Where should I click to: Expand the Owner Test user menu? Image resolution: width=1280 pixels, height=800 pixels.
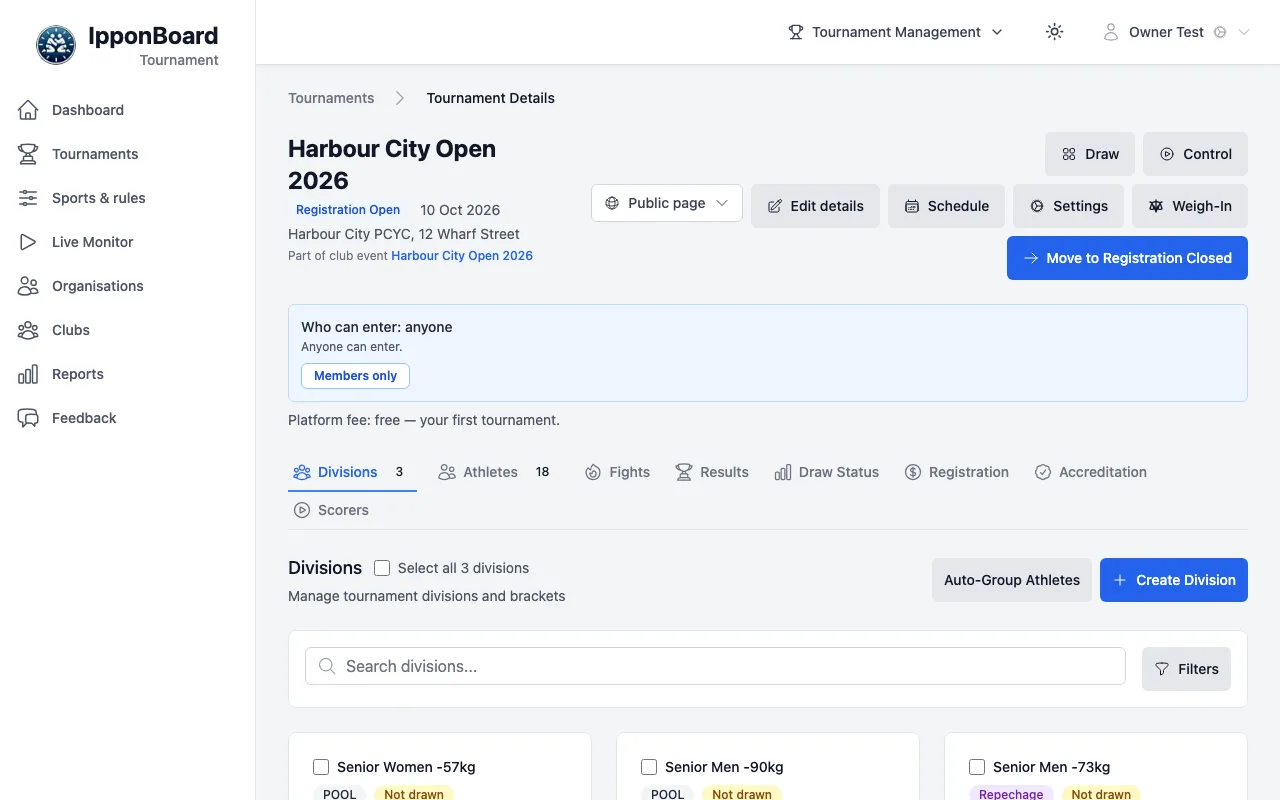point(1176,32)
